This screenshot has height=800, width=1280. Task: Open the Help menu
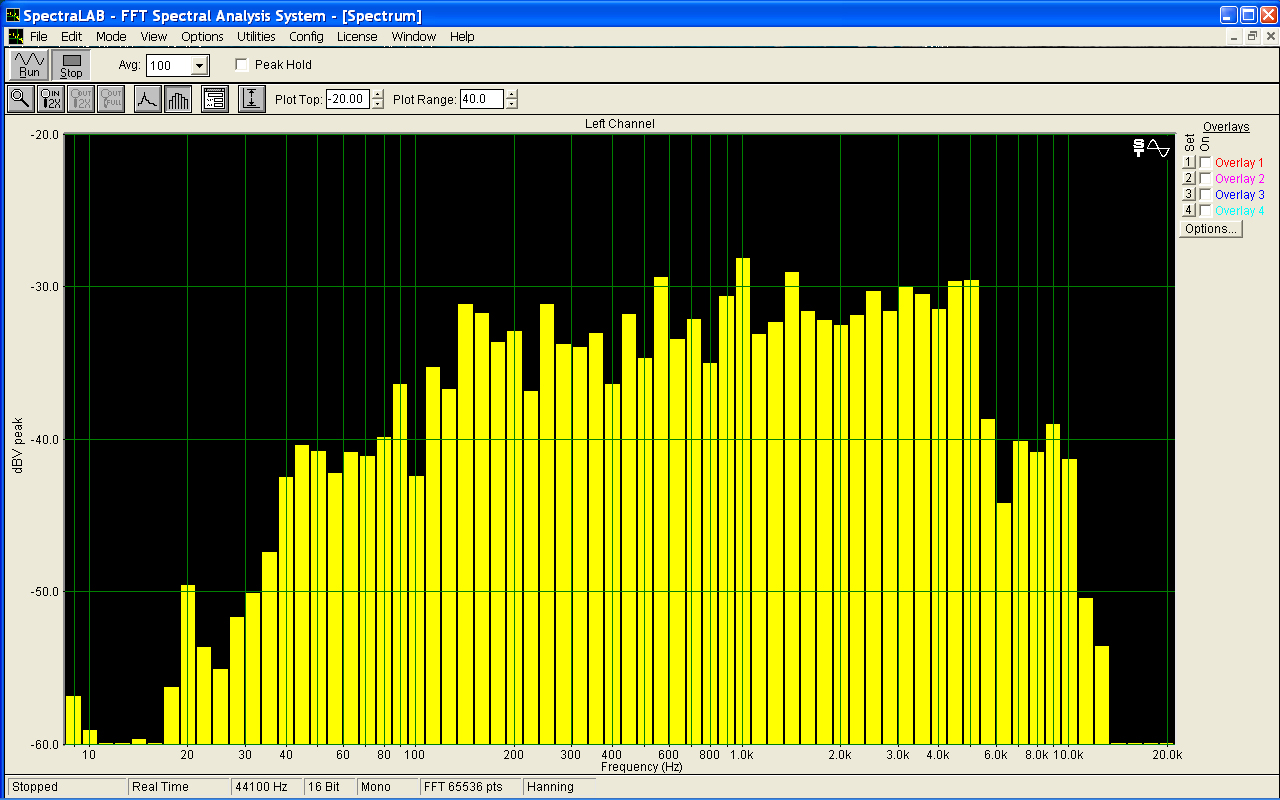[x=462, y=36]
